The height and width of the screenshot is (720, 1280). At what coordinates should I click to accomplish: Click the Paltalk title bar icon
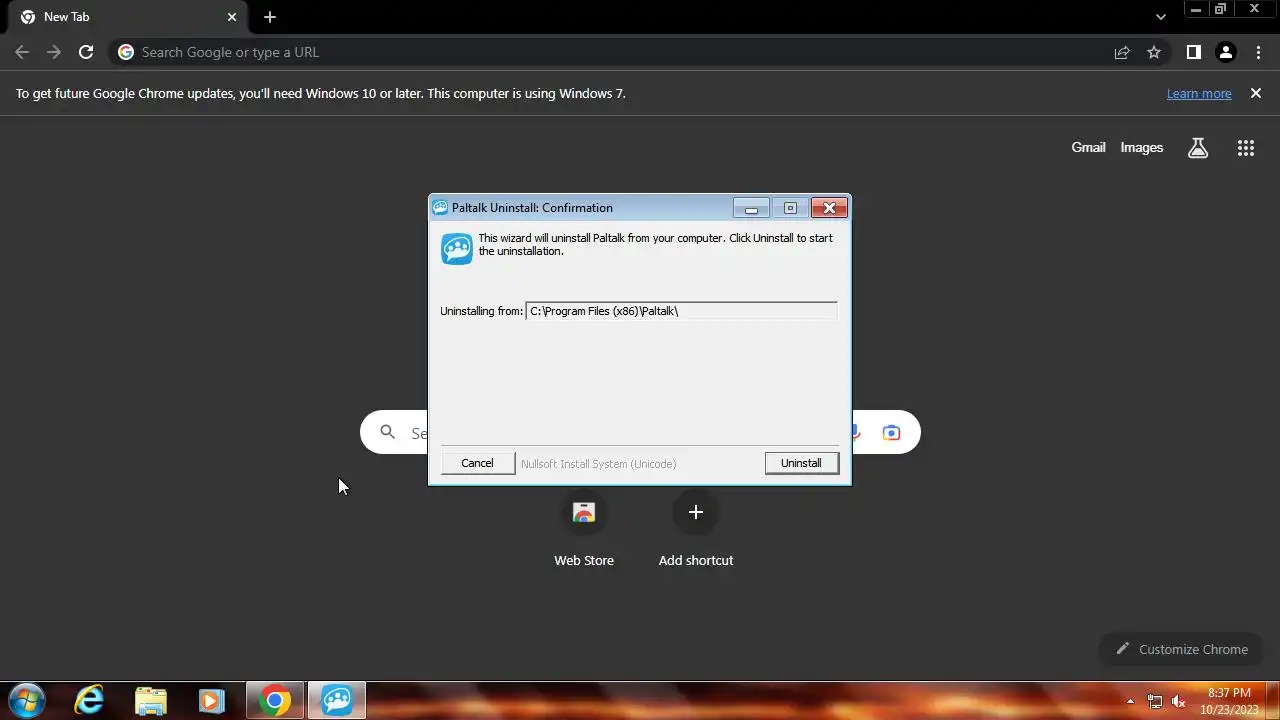[x=440, y=208]
